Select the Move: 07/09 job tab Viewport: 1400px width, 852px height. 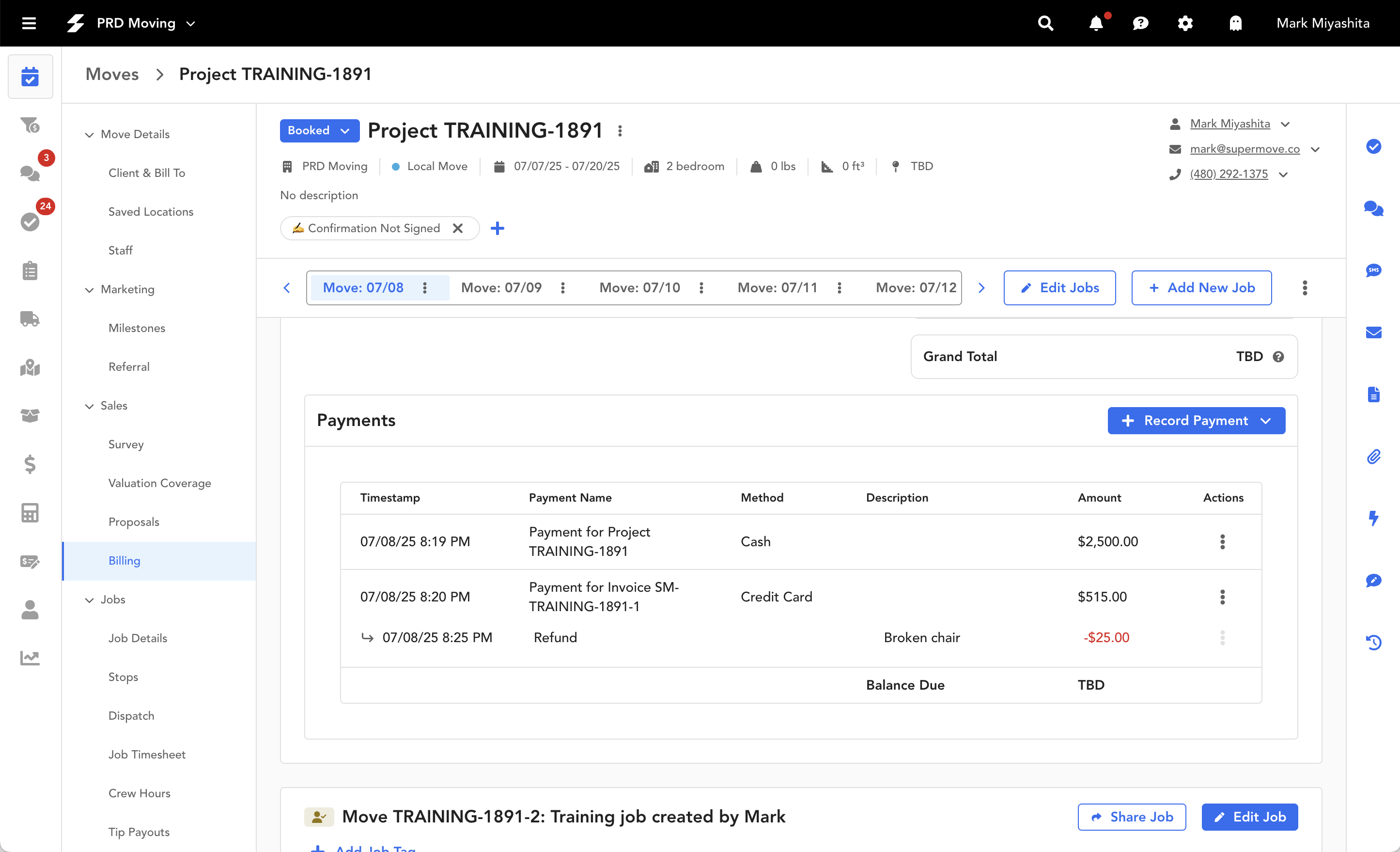click(x=501, y=287)
